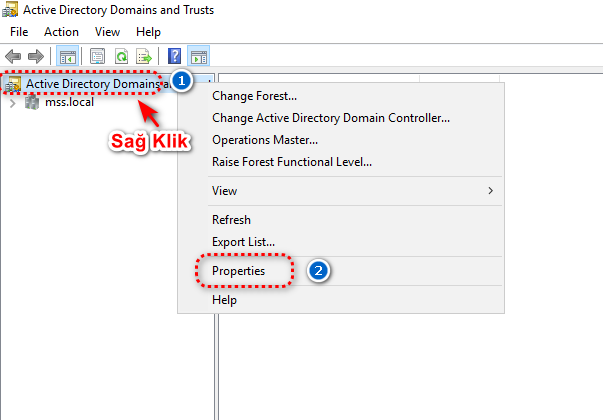Click the Back arrow toolbar icon

coord(13,57)
